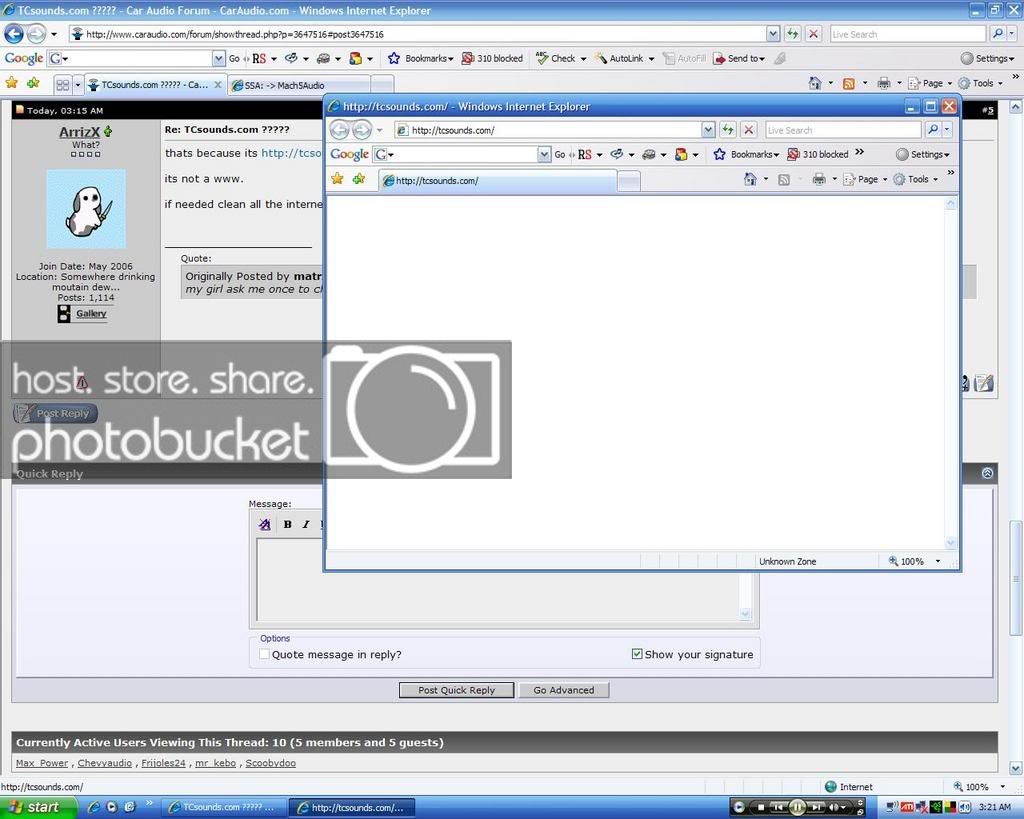The image size is (1024, 819).
Task: Go back in the main CarAudio browser window
Action: [14, 33]
